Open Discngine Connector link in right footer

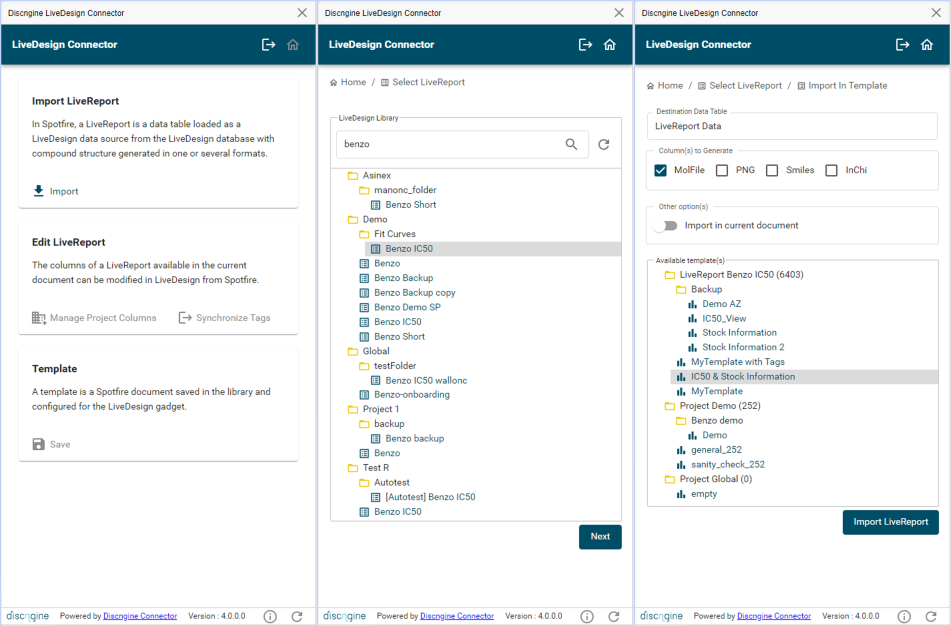tap(774, 616)
